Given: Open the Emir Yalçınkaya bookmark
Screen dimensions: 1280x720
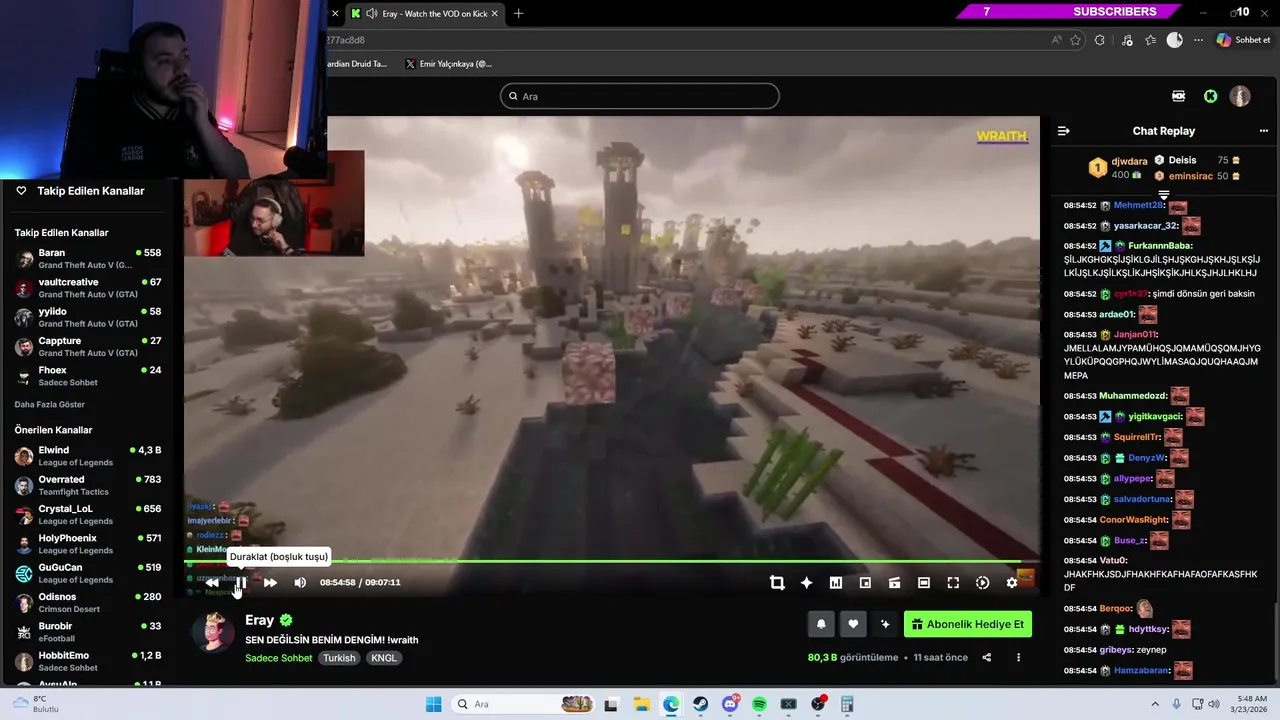Looking at the screenshot, I should pyautogui.click(x=449, y=64).
